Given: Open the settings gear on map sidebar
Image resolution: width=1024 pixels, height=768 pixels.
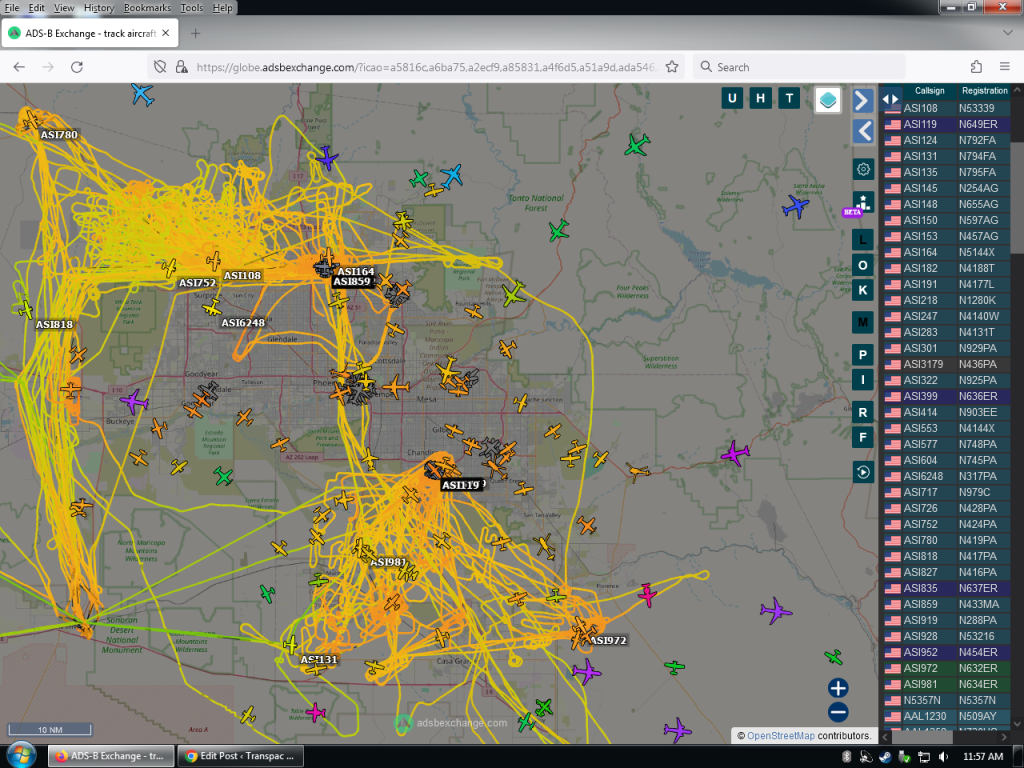Looking at the screenshot, I should click(863, 169).
